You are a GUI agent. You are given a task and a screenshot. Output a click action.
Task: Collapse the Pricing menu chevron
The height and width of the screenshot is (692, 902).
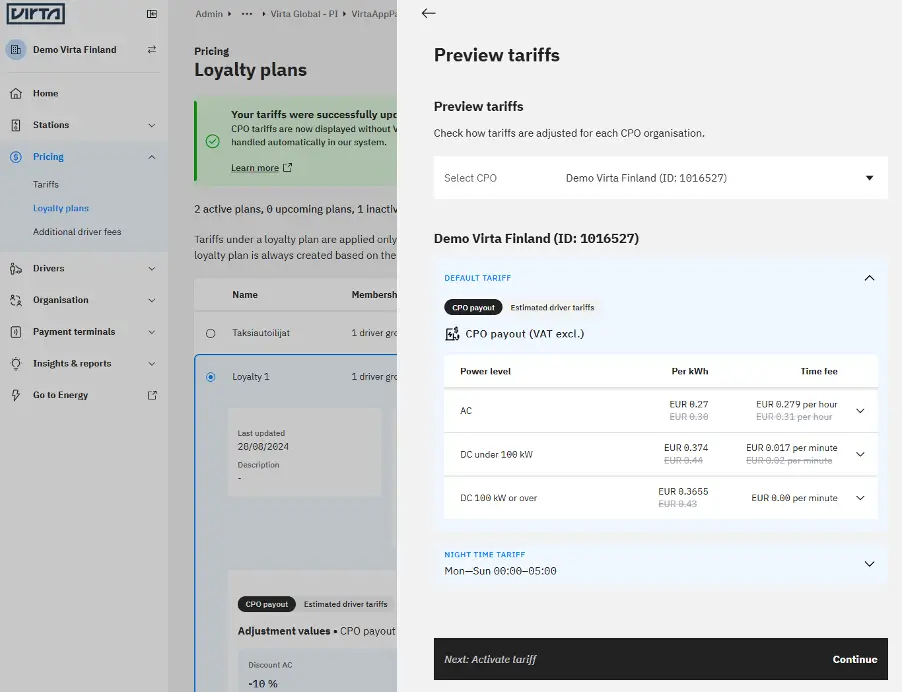152,157
